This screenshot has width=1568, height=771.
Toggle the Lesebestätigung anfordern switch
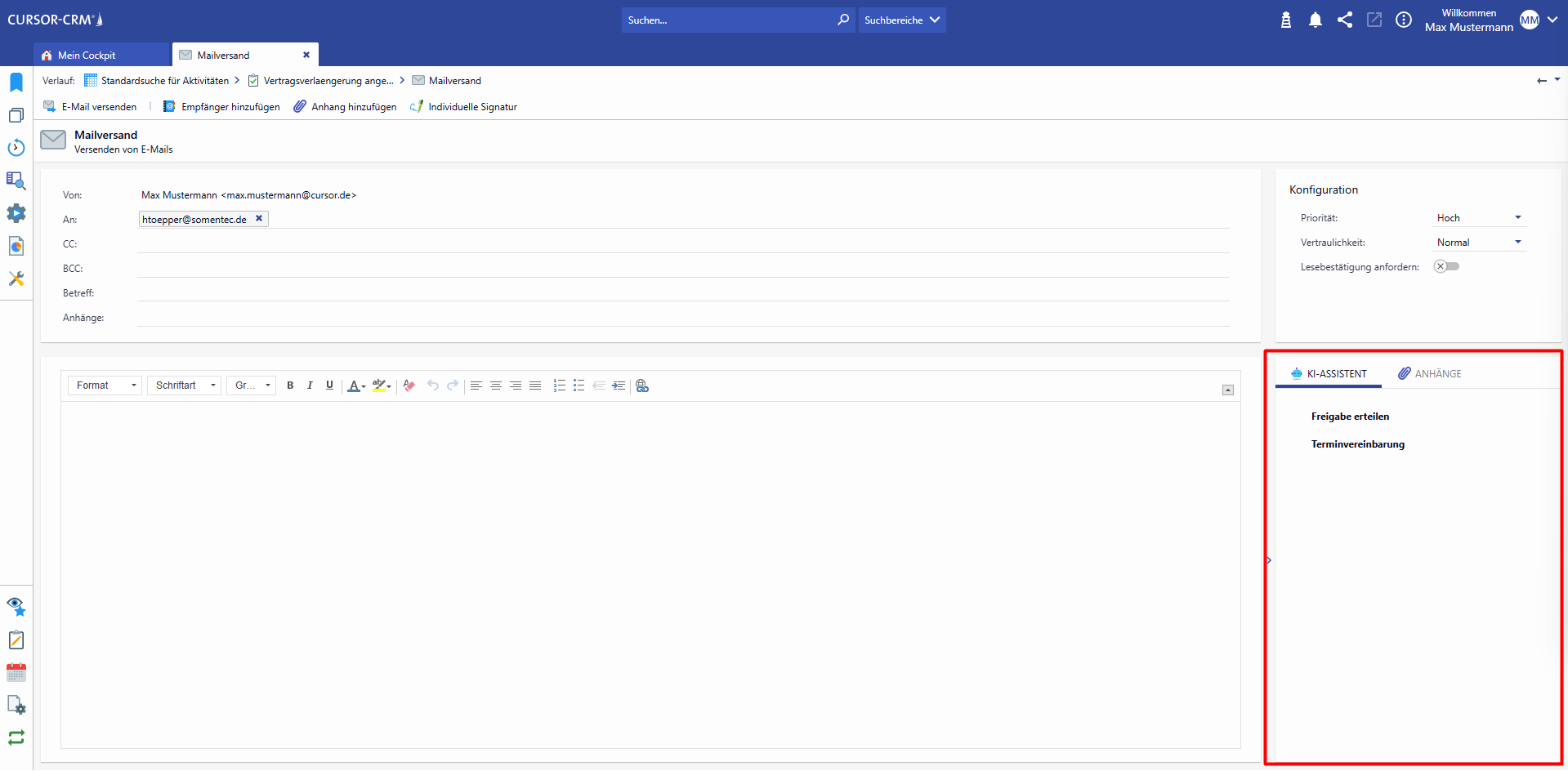[x=1446, y=266]
